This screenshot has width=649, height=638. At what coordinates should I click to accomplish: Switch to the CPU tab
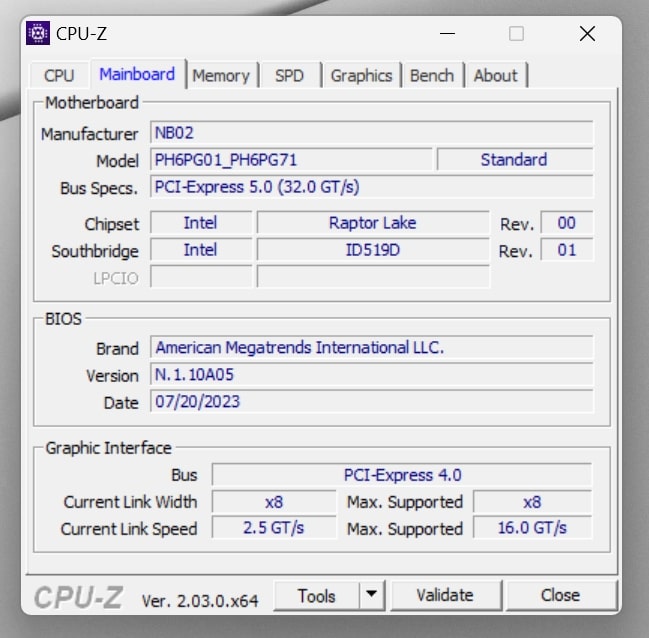click(x=59, y=75)
